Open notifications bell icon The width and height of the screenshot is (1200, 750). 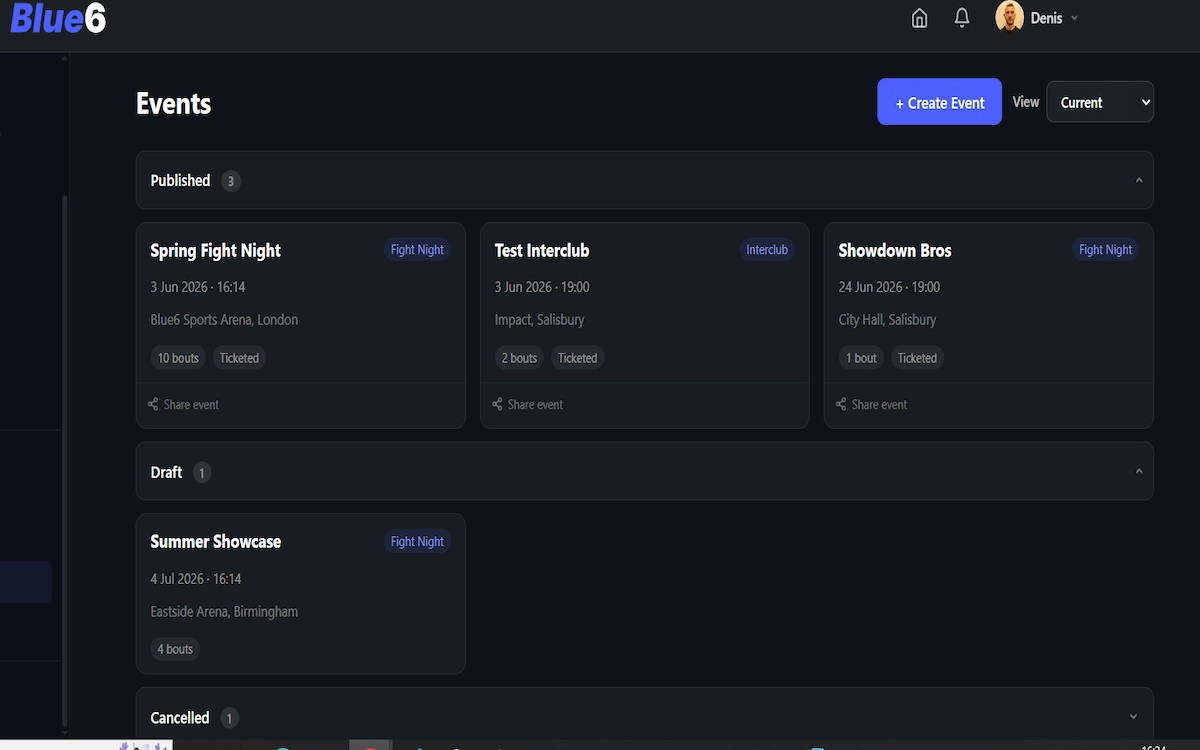[961, 18]
